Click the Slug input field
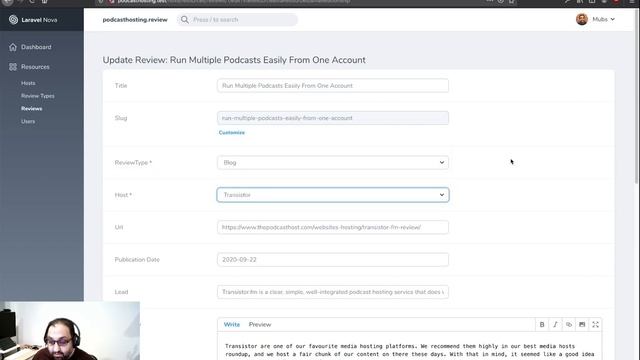 pyautogui.click(x=333, y=118)
